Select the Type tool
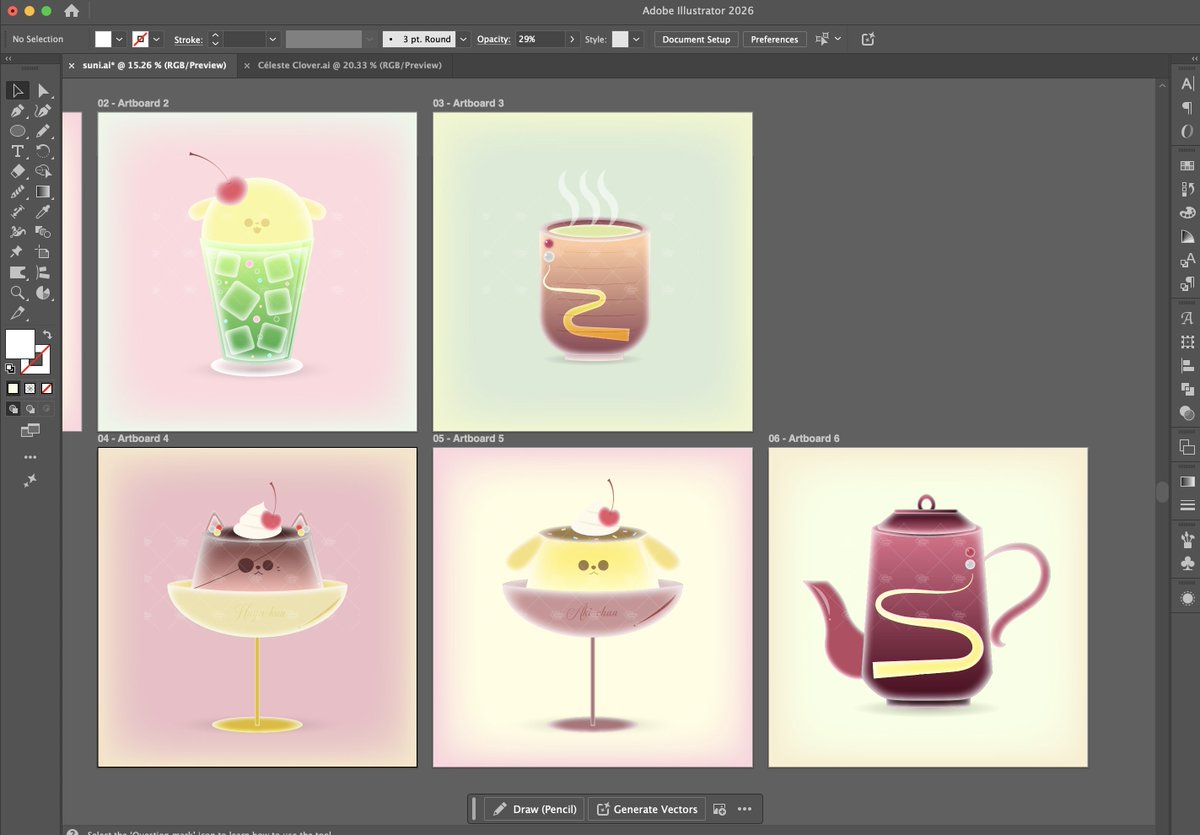The image size is (1200, 835). [x=18, y=151]
